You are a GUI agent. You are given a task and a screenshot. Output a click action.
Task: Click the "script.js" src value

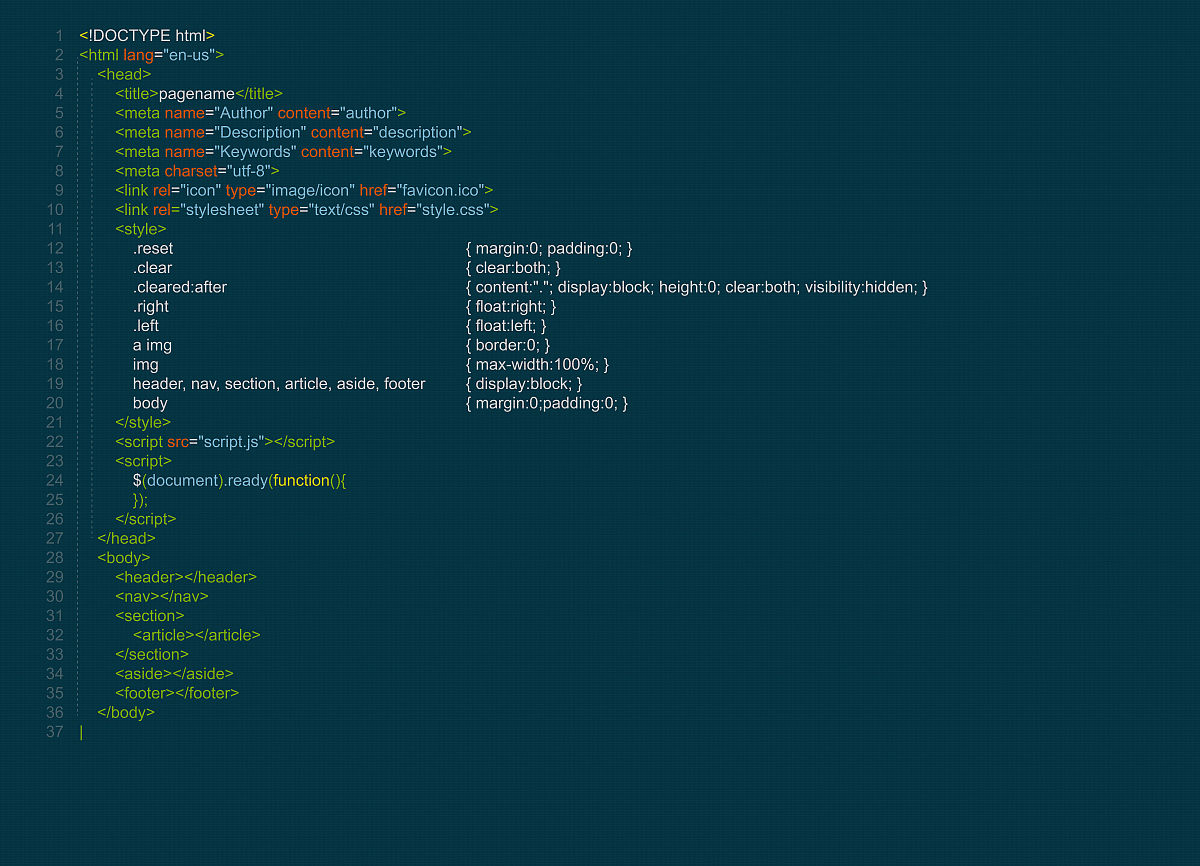(229, 442)
